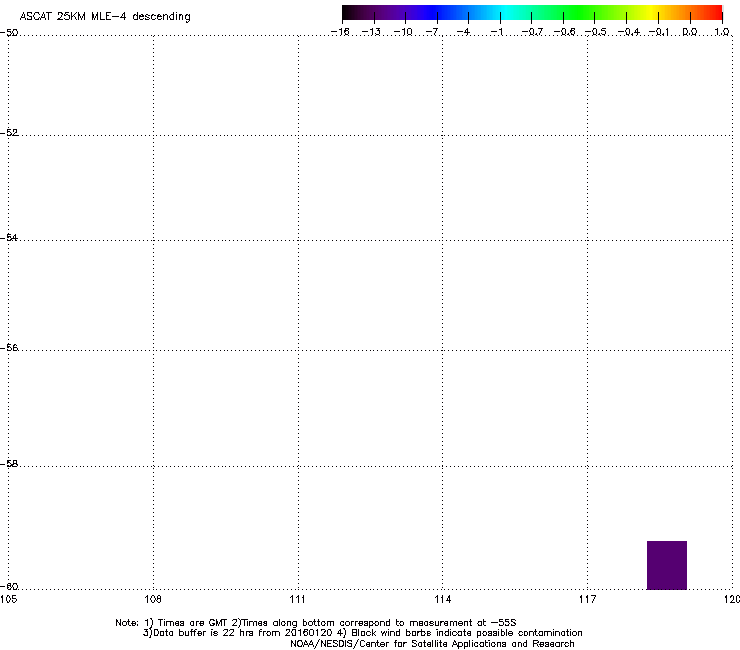Viewport: 740px width, 650px height.
Task: Click the 114 longitude axis label
Action: click(442, 599)
